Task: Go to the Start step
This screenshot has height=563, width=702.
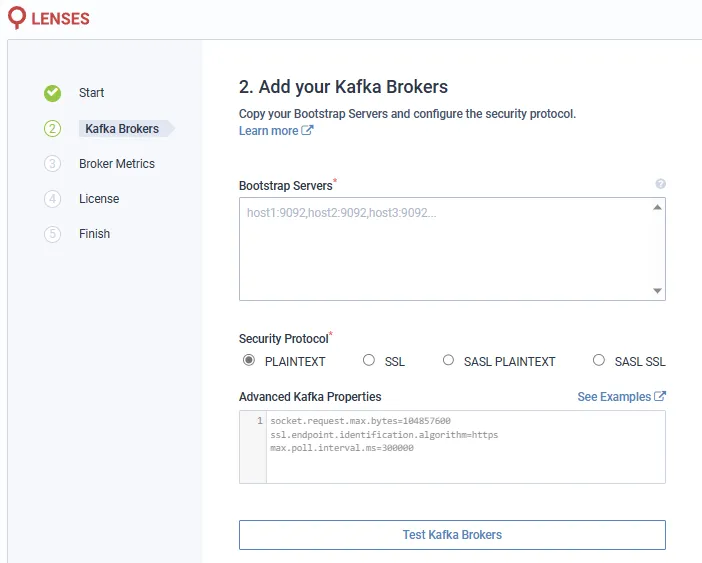Action: (91, 93)
